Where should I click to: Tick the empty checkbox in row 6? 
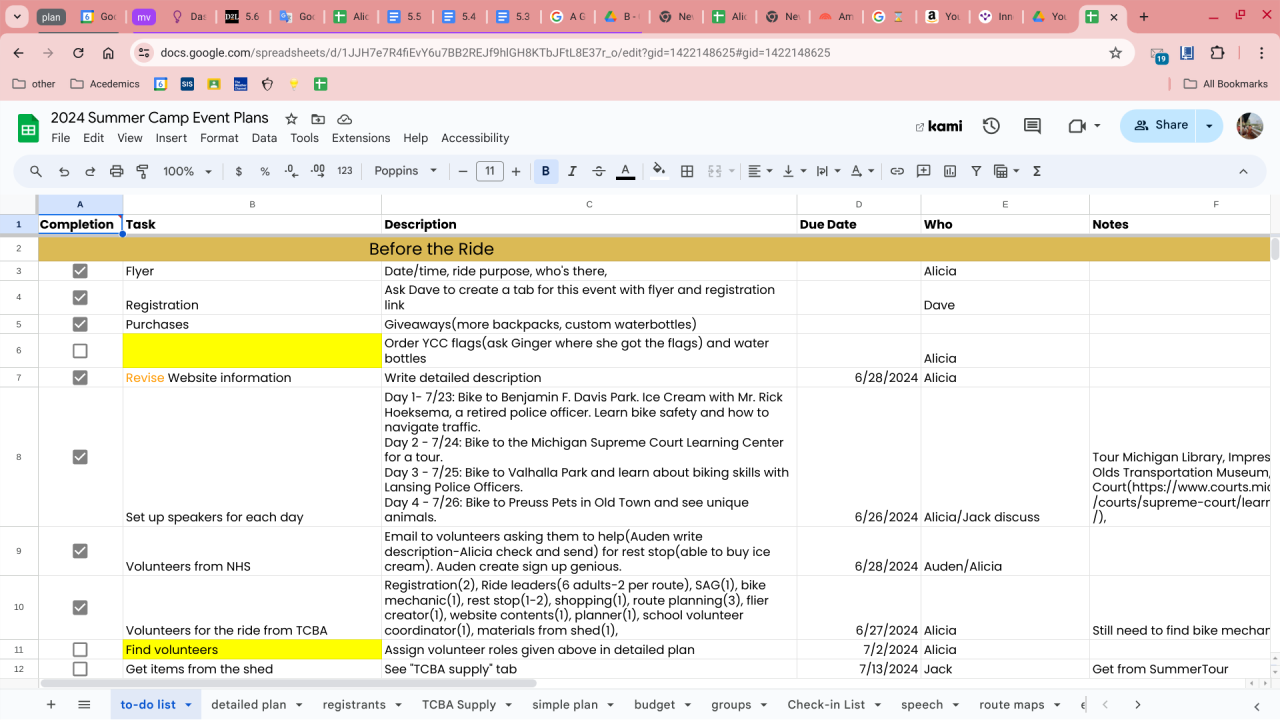pos(80,351)
